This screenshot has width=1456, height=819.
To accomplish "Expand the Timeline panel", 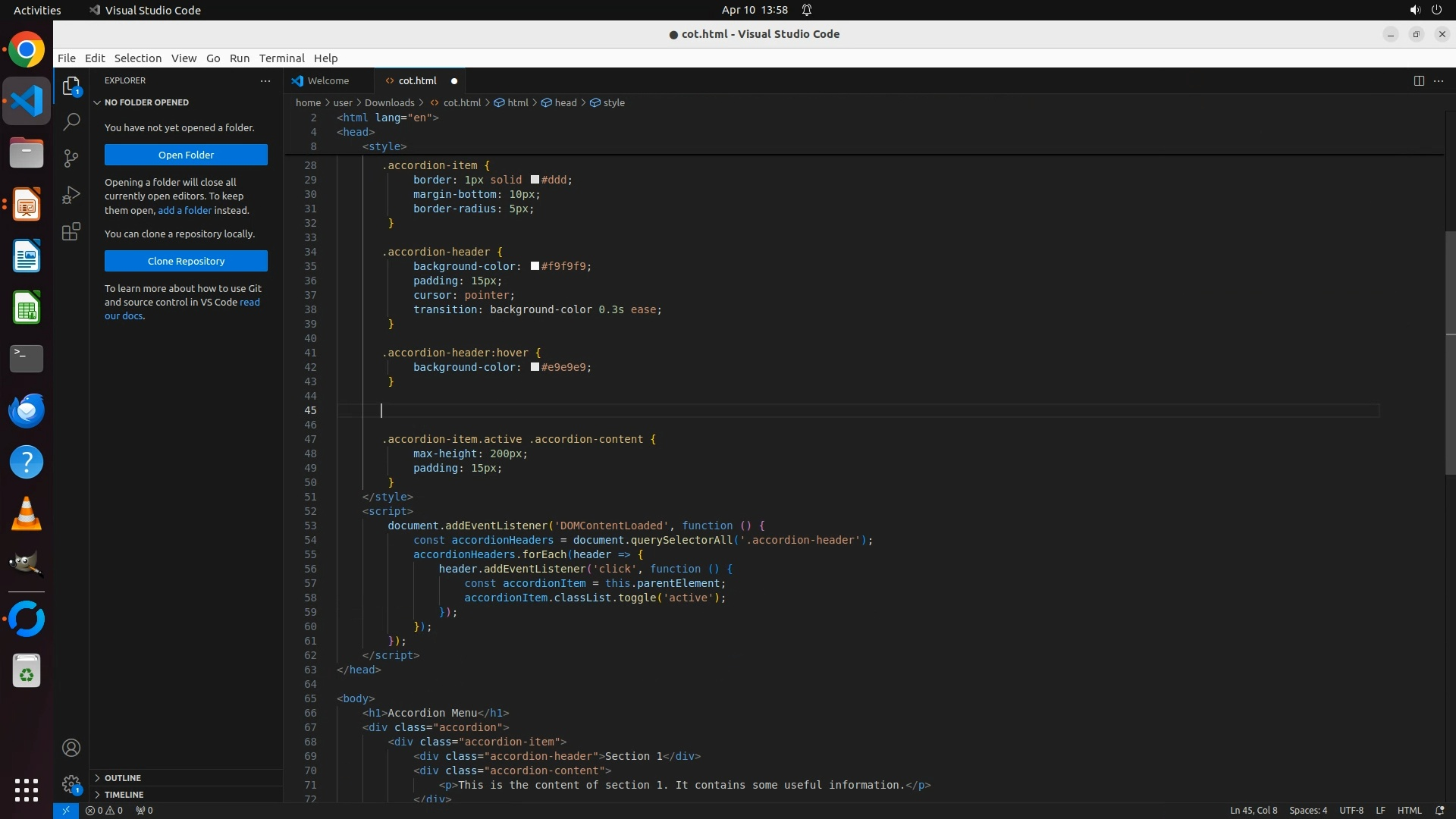I will point(124,795).
